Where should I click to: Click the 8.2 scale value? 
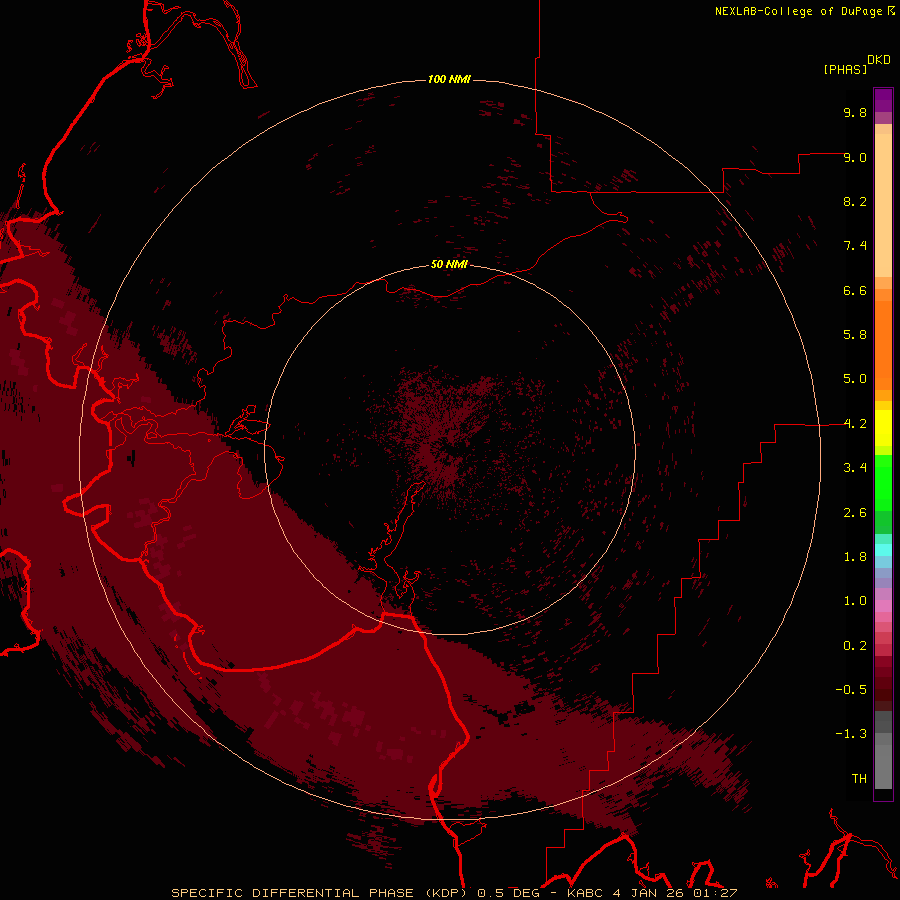(x=855, y=201)
